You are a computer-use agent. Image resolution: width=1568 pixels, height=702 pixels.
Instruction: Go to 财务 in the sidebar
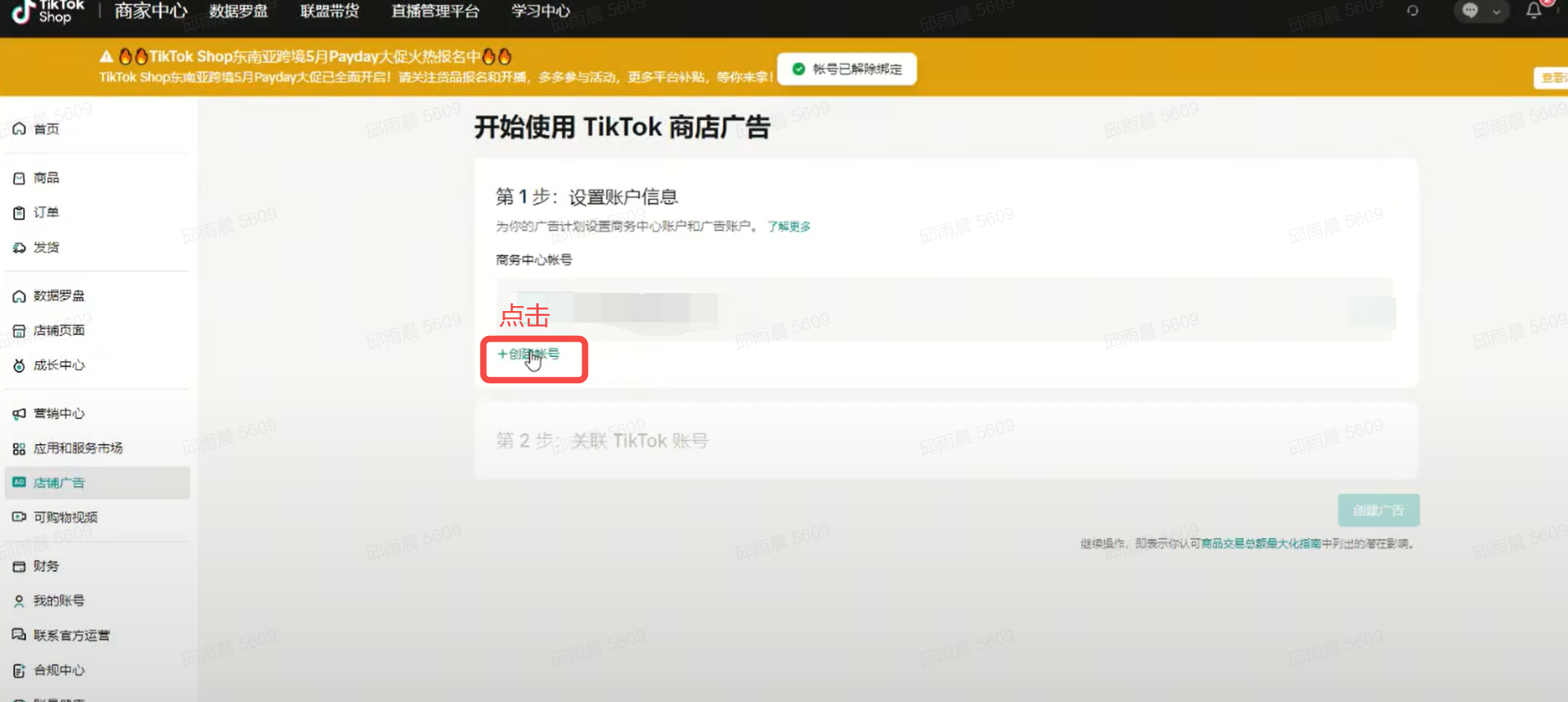[46, 566]
